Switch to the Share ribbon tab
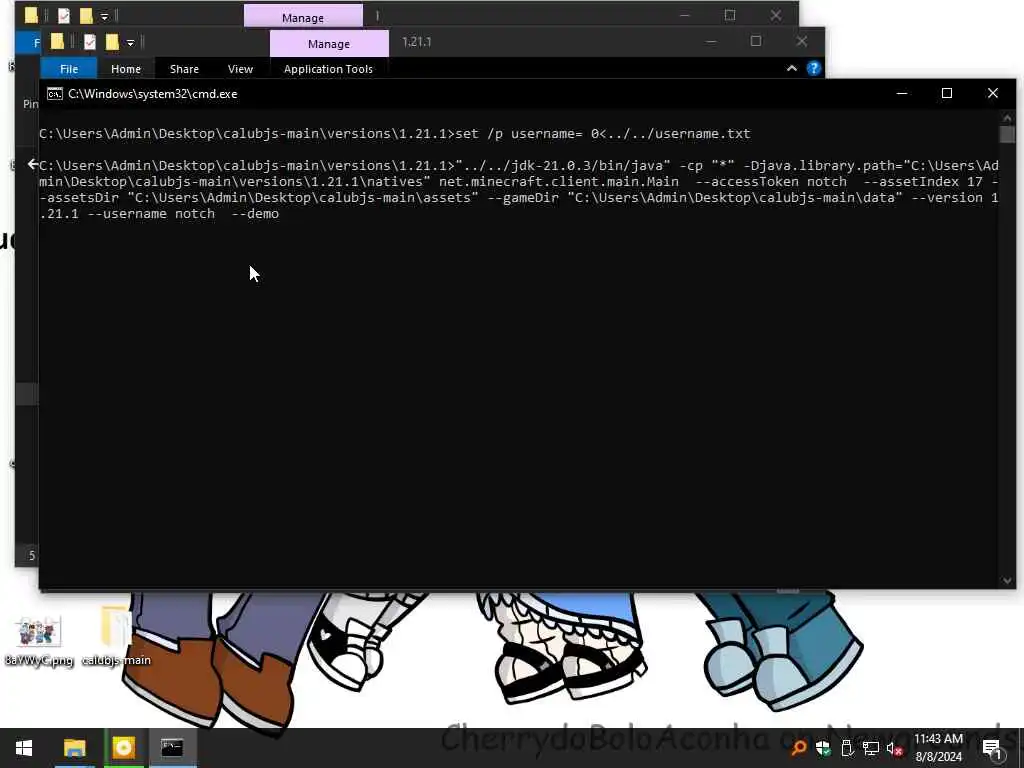The height and width of the screenshot is (768, 1024). (184, 69)
